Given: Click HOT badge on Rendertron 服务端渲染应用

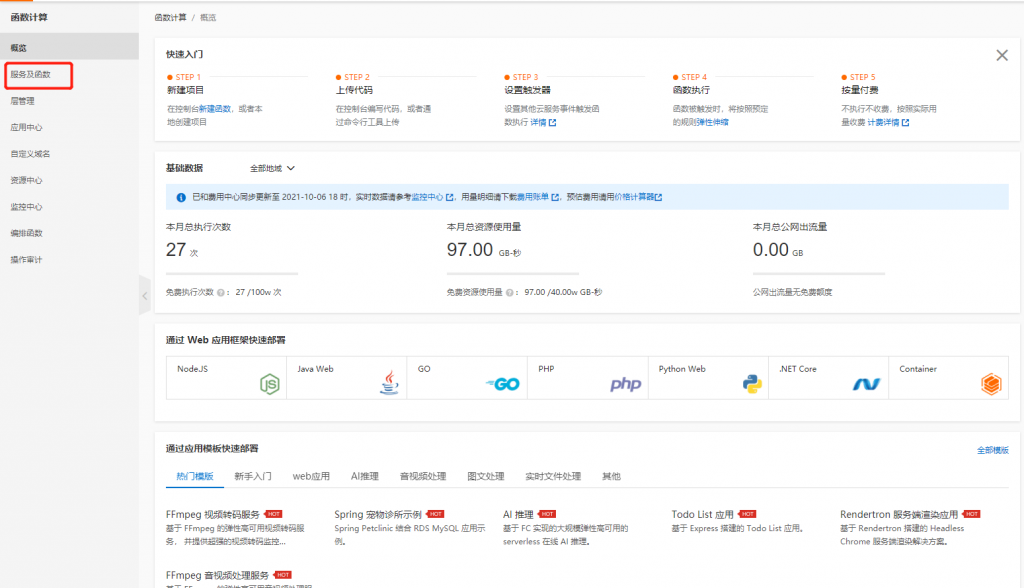Looking at the screenshot, I should click(971, 514).
